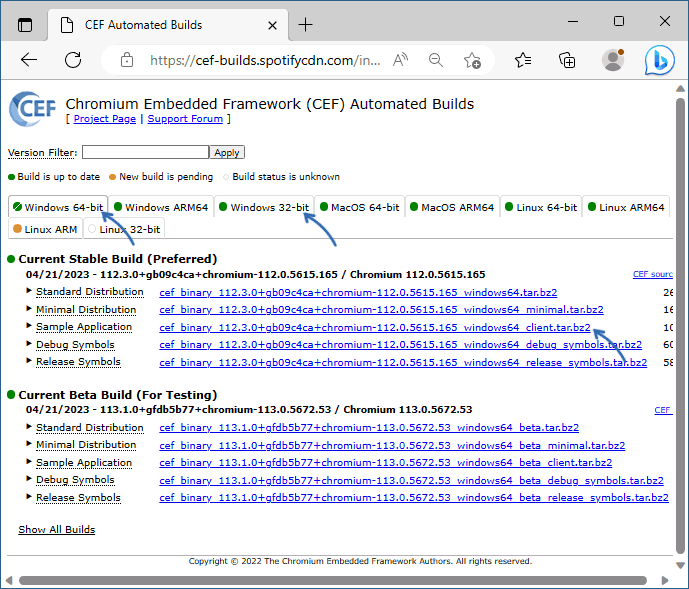Click the Current Stable Build (Preferred) heading
The width and height of the screenshot is (689, 589).
118,259
